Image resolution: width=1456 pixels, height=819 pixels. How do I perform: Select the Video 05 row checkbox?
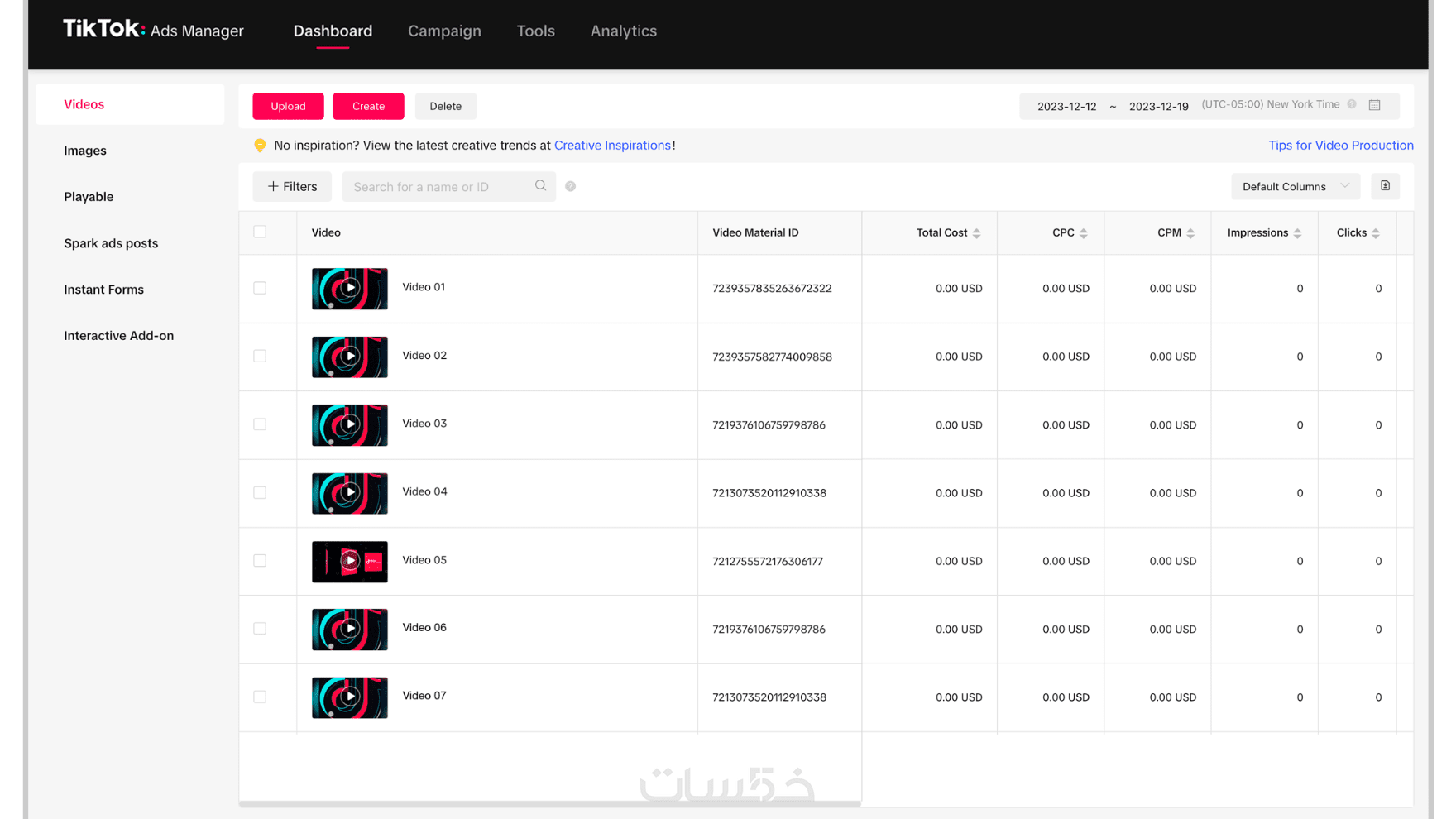pyautogui.click(x=260, y=560)
